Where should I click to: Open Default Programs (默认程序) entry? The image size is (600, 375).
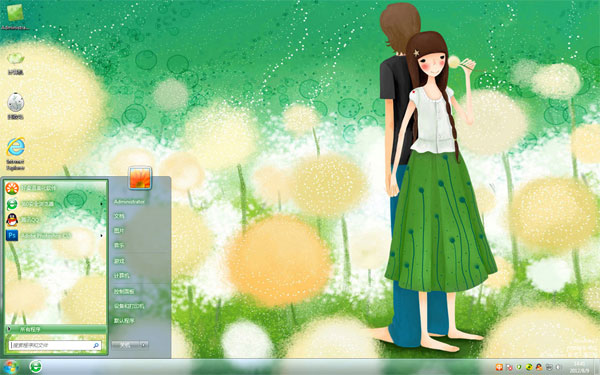coord(124,321)
